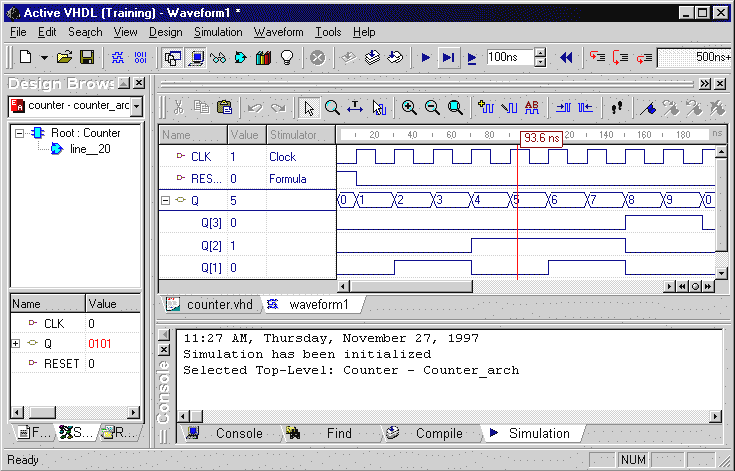The image size is (735, 471).
Task: Open the Simulation menu
Action: [217, 32]
